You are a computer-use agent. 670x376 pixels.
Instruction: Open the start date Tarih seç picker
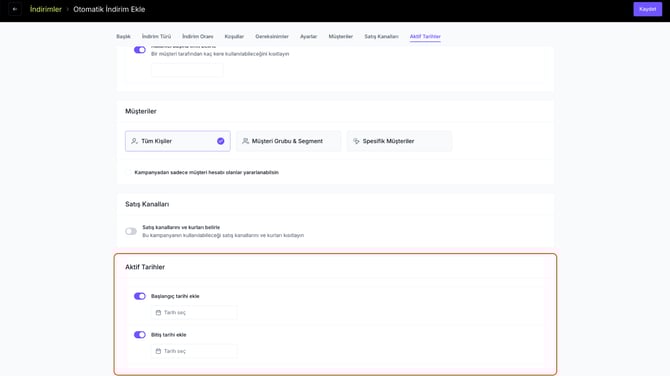194,313
